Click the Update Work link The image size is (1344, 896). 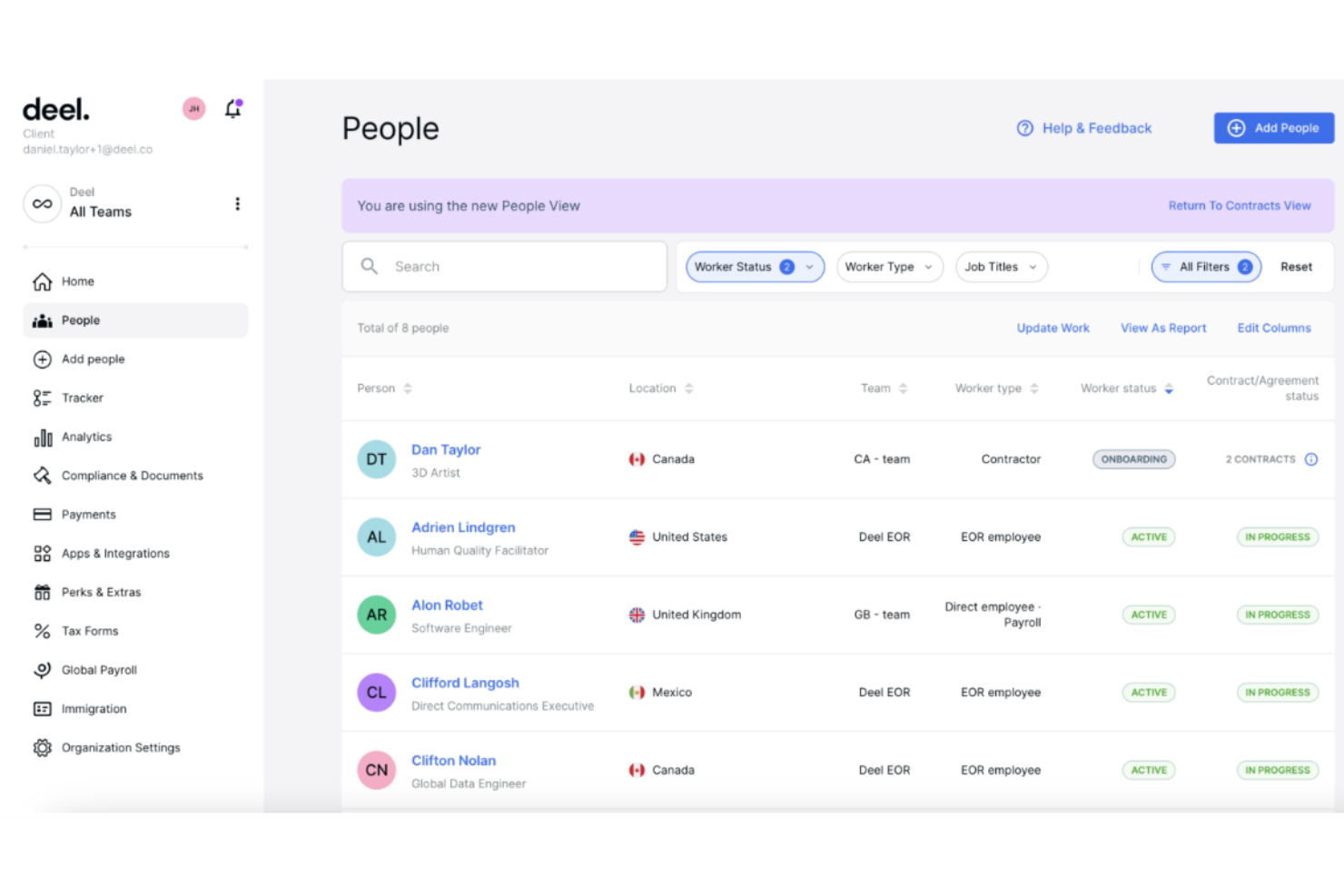(1052, 329)
